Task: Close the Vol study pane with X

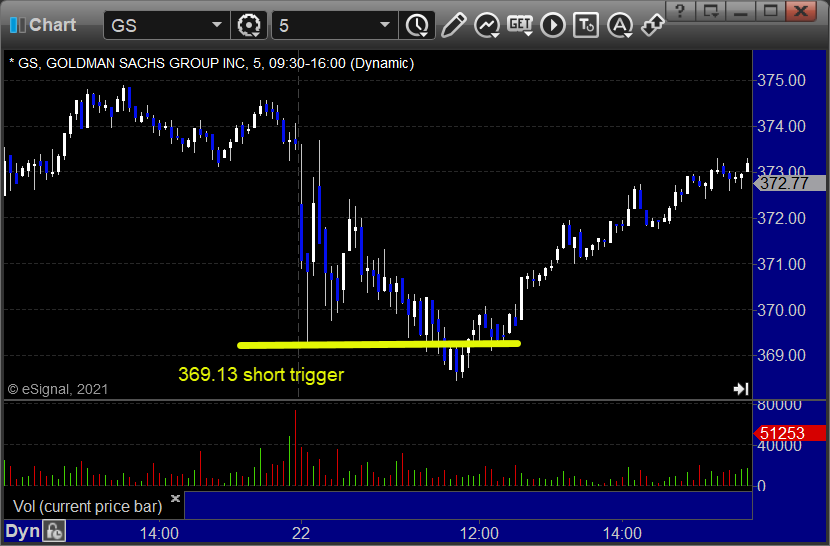Action: pyautogui.click(x=175, y=498)
